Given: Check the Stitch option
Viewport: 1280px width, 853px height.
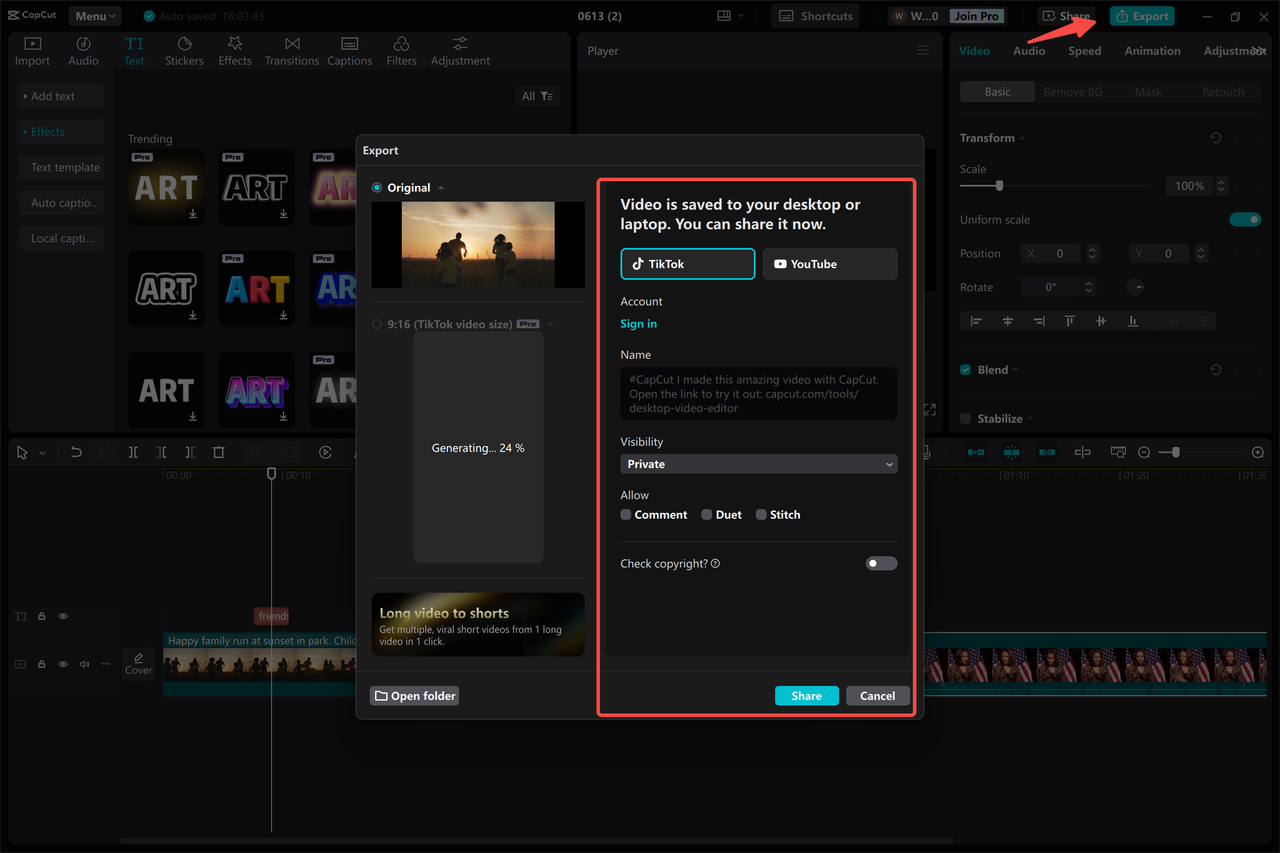Looking at the screenshot, I should [x=760, y=514].
